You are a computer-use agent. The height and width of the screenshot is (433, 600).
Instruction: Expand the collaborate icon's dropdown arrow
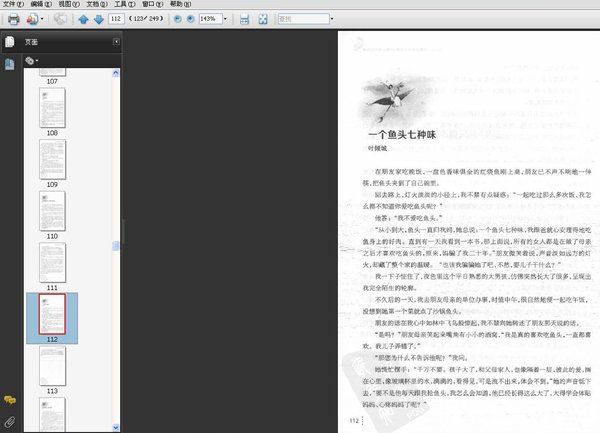tap(42, 19)
